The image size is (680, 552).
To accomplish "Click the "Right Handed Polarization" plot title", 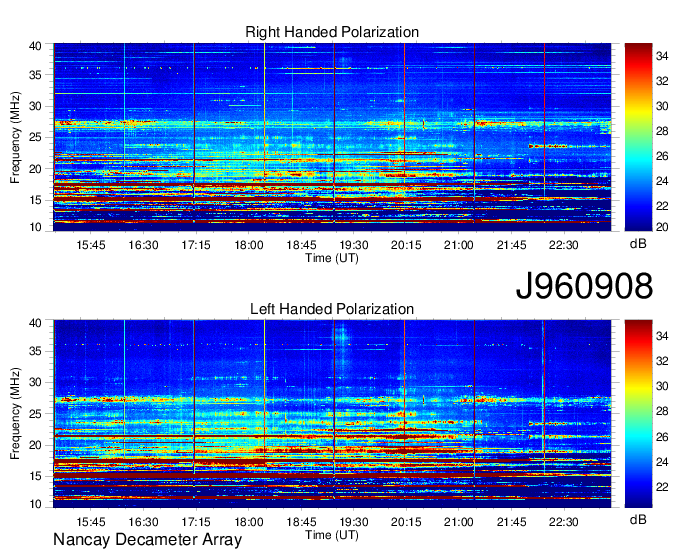I will (x=332, y=32).
